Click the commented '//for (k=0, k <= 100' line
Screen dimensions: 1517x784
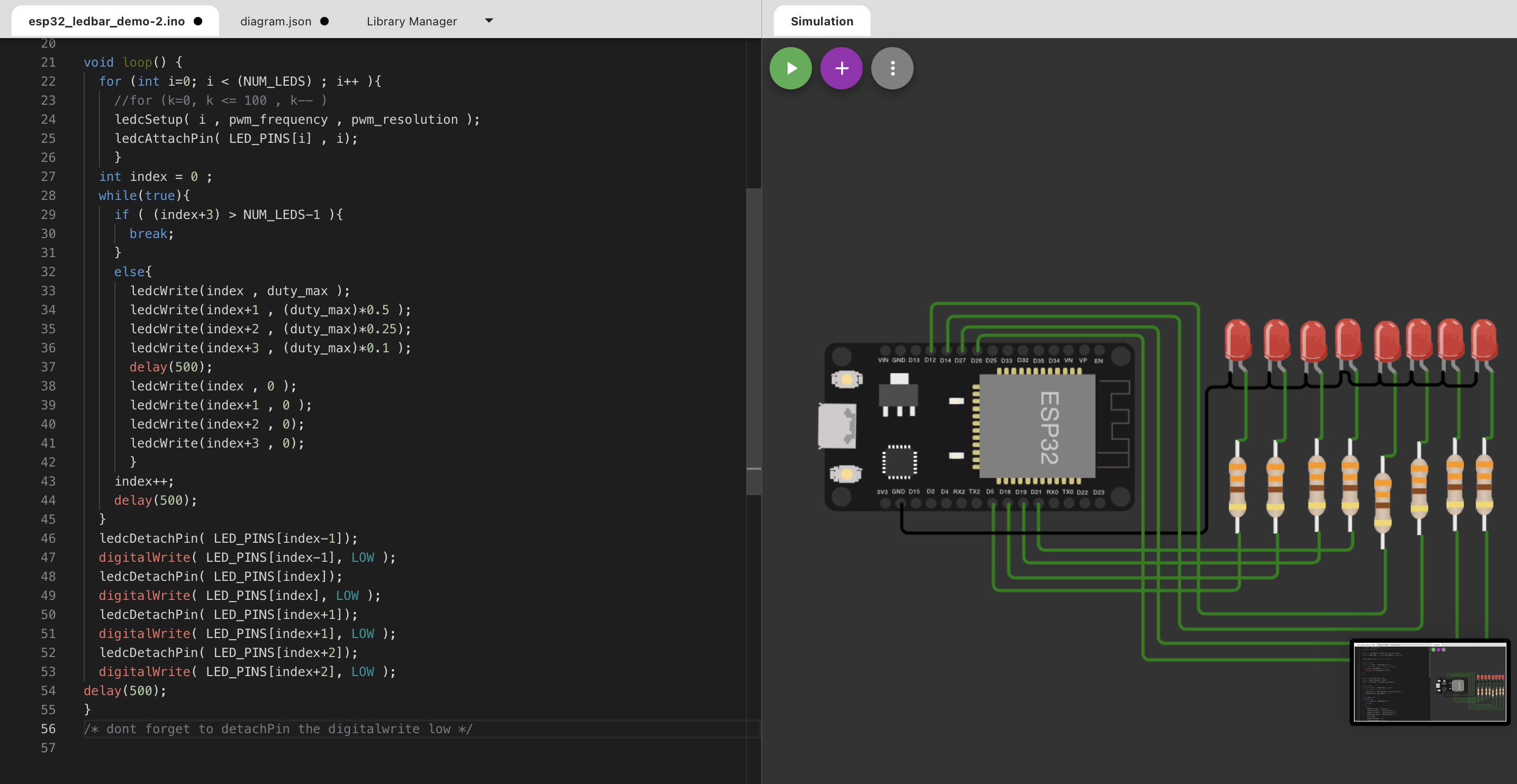tap(220, 100)
